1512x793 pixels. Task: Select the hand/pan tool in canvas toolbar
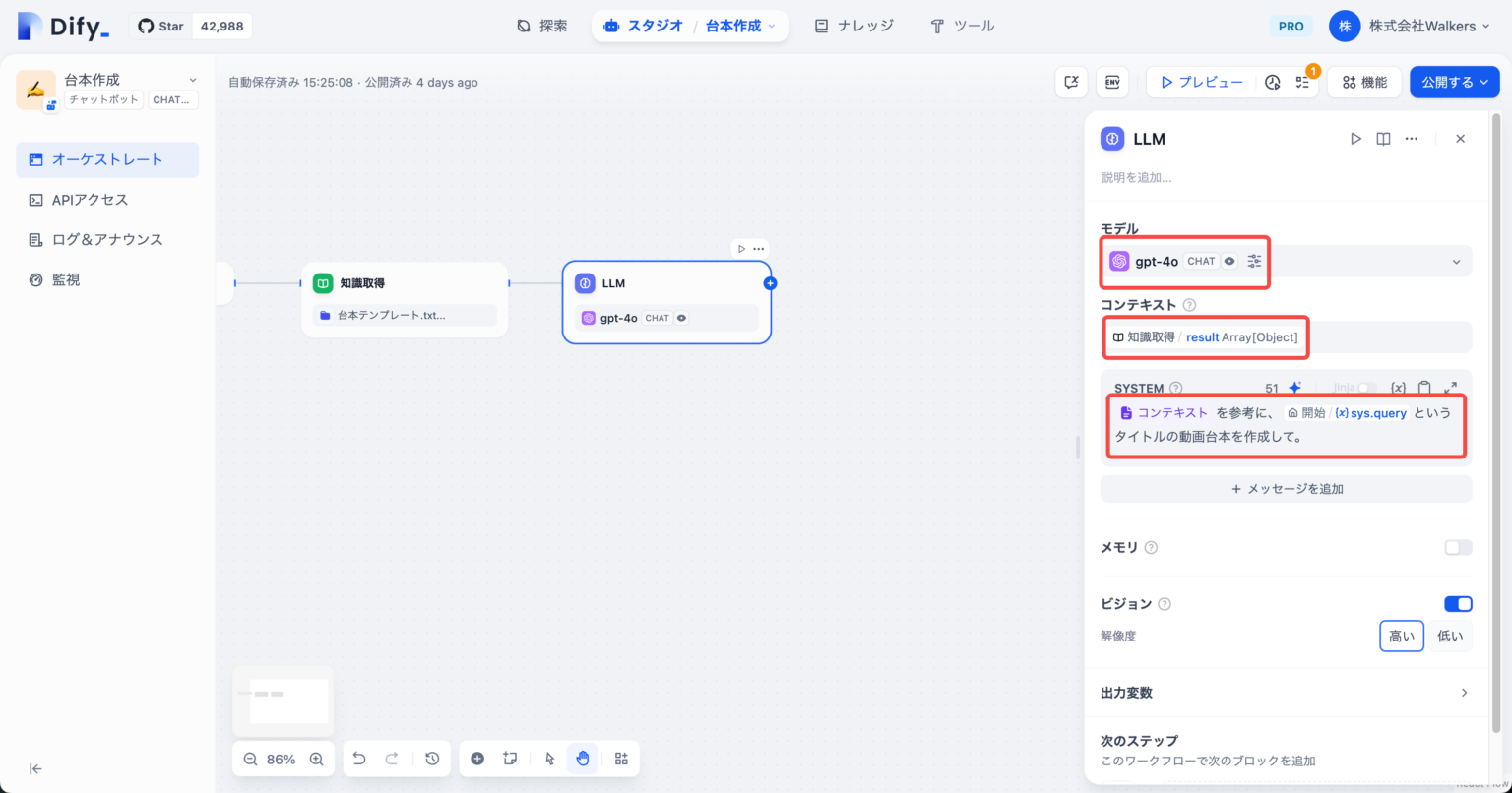(x=583, y=759)
